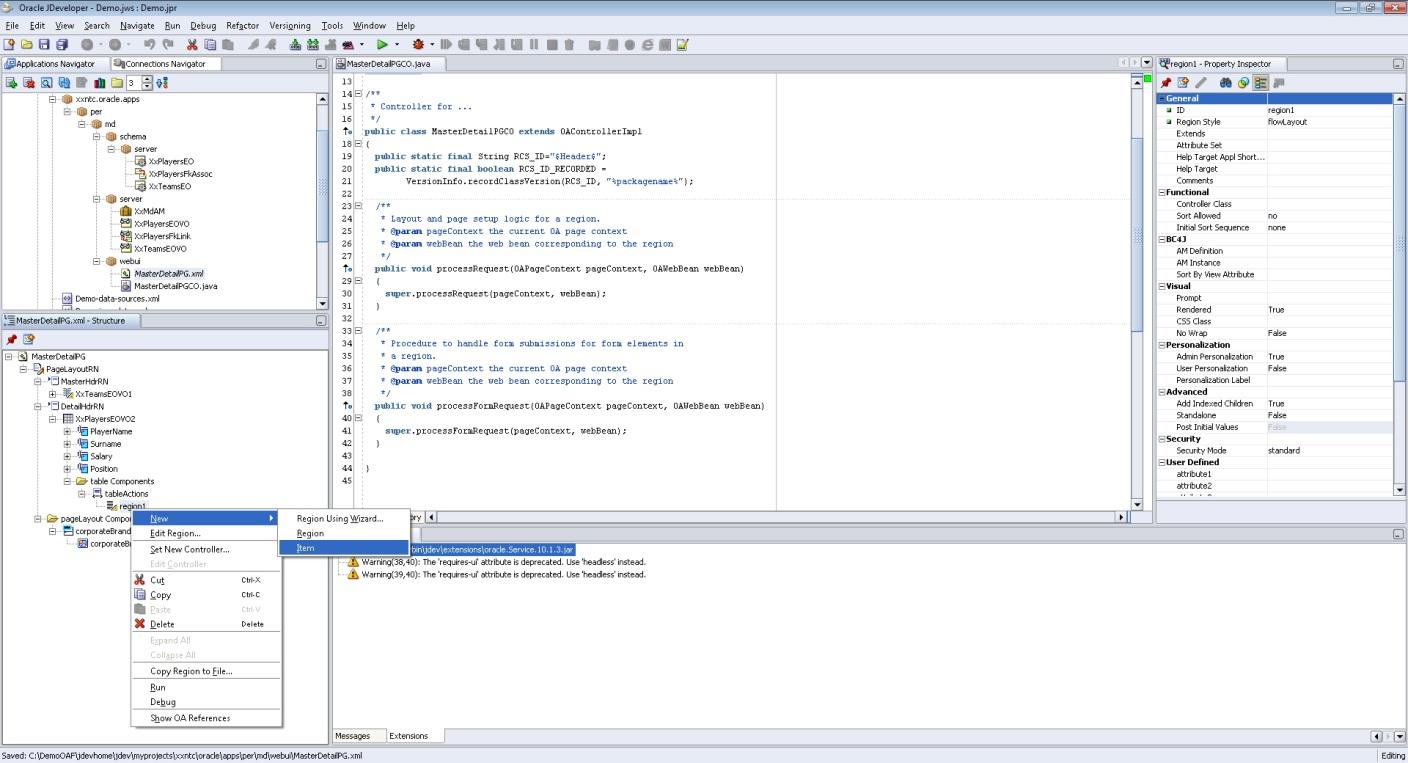Select Set New Controller in context menu
Viewport: 1408px width, 763px height.
[x=206, y=549]
